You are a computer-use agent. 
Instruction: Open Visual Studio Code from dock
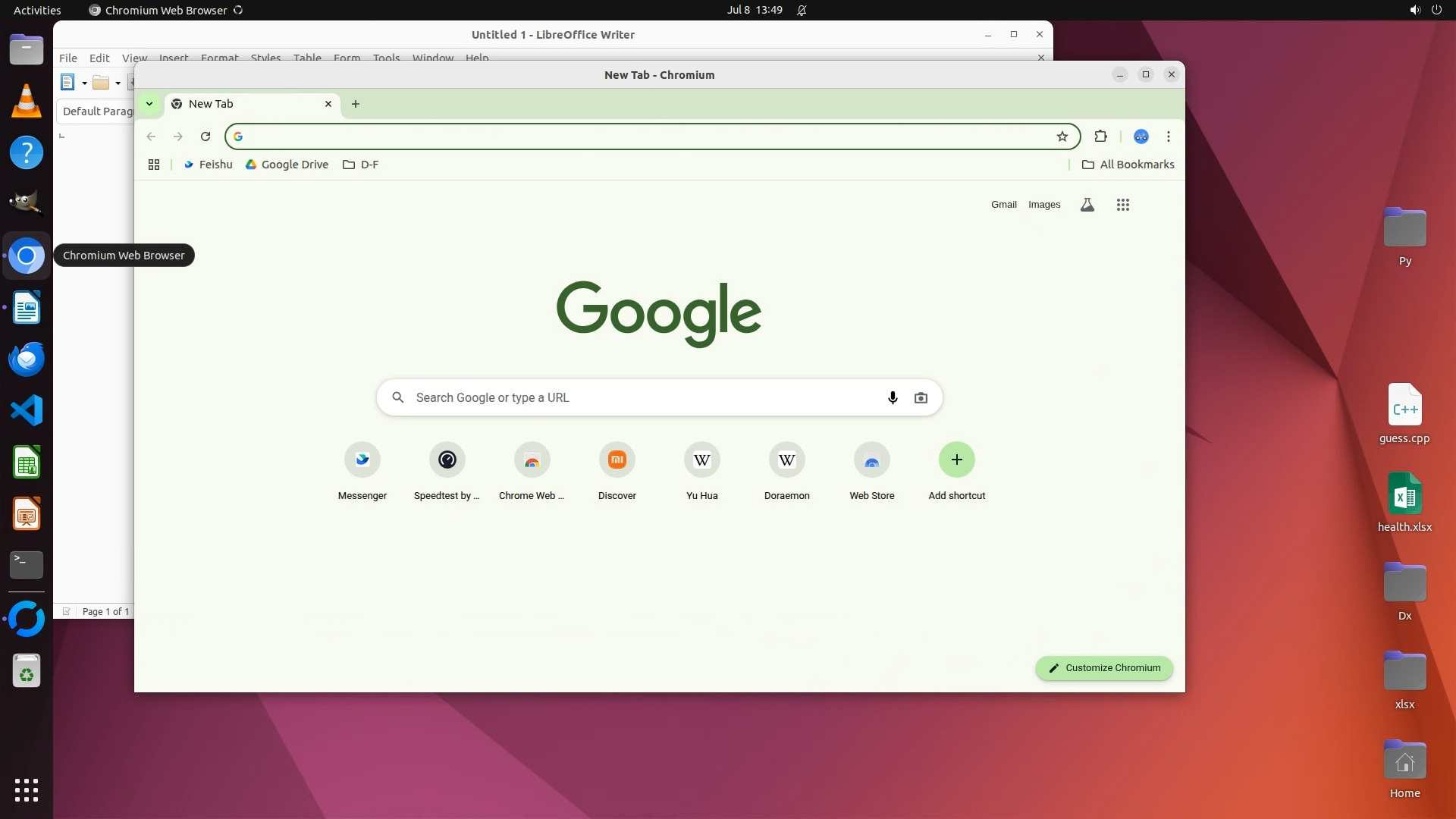pos(27,411)
